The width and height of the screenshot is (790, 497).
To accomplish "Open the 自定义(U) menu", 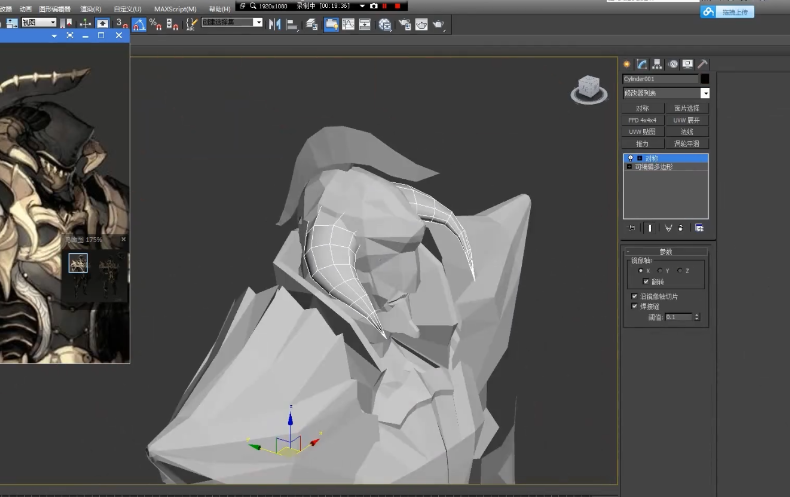I will click(127, 8).
